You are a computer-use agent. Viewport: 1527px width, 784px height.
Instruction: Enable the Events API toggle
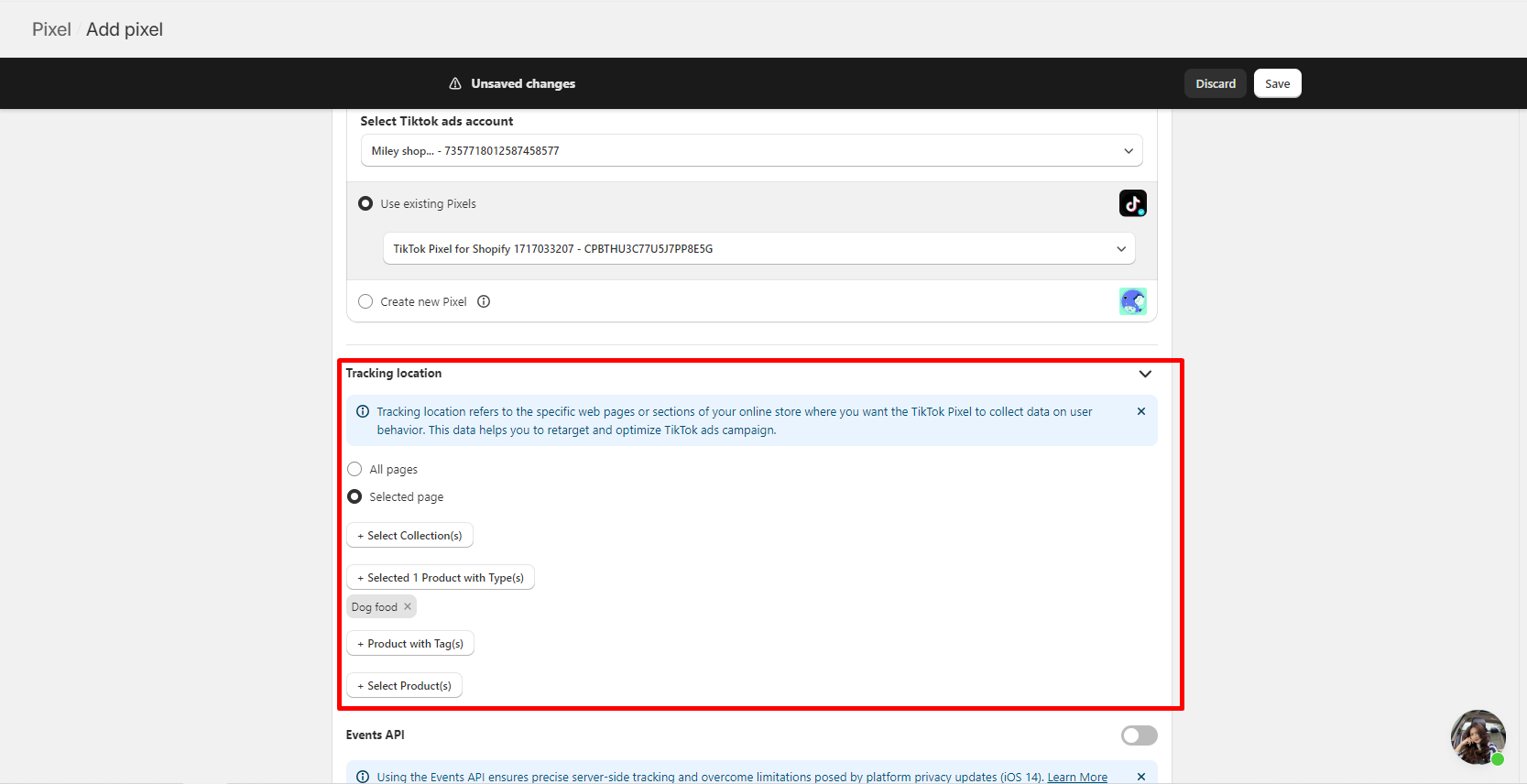(1139, 735)
